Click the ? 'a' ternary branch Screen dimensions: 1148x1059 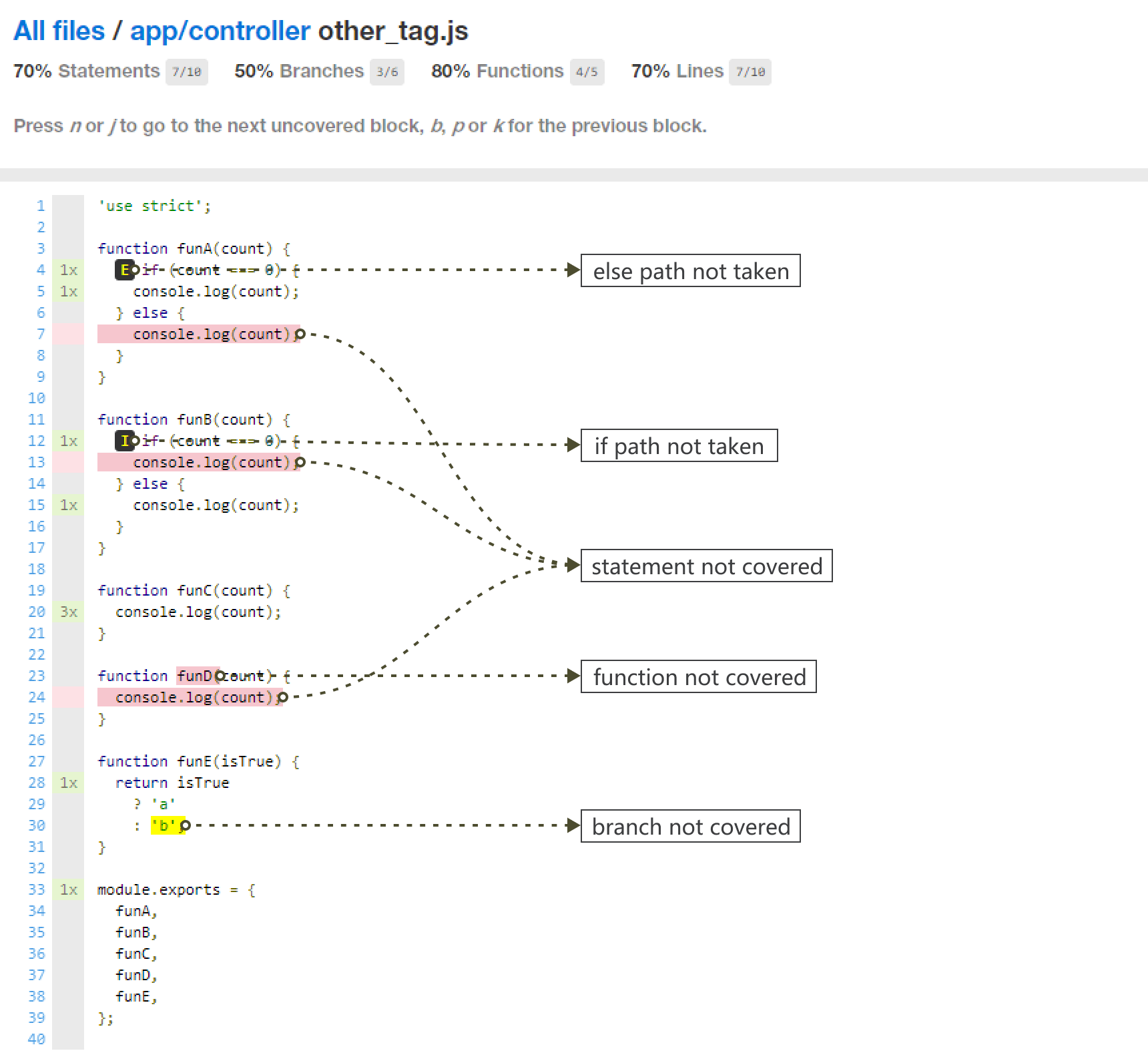click(x=154, y=805)
